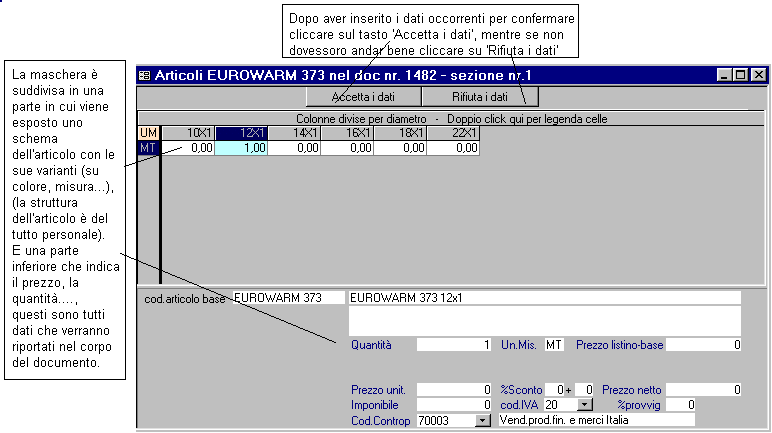Screen dimensions: 772x433
Task: Click the MT row header cell
Action: pos(148,148)
